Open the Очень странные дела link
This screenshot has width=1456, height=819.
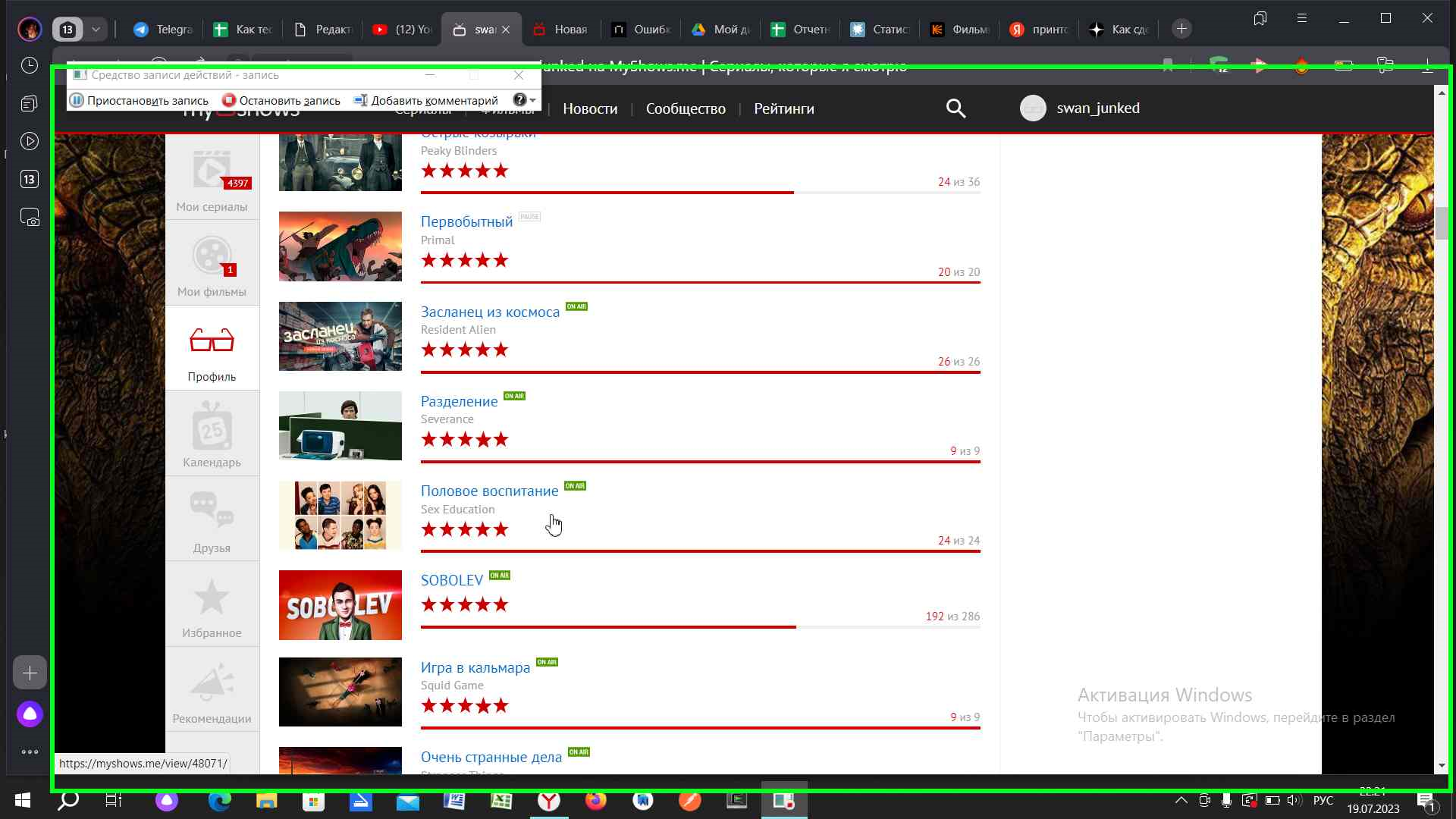pos(491,757)
